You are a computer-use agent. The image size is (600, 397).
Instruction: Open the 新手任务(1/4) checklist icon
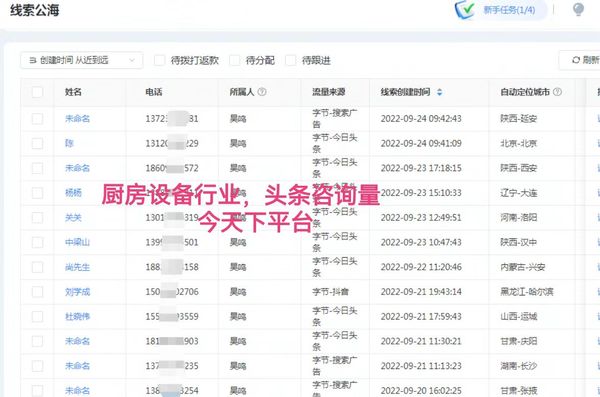click(x=465, y=10)
